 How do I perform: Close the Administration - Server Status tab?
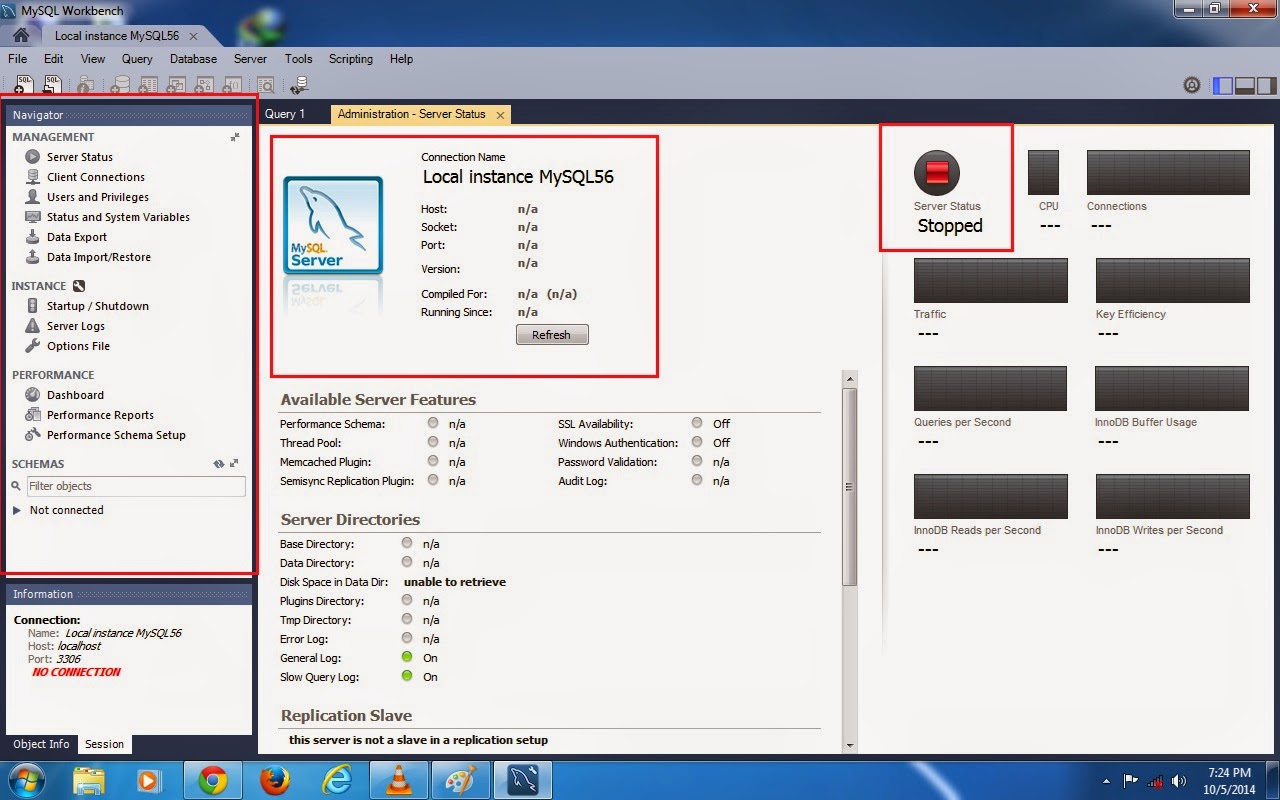click(500, 115)
